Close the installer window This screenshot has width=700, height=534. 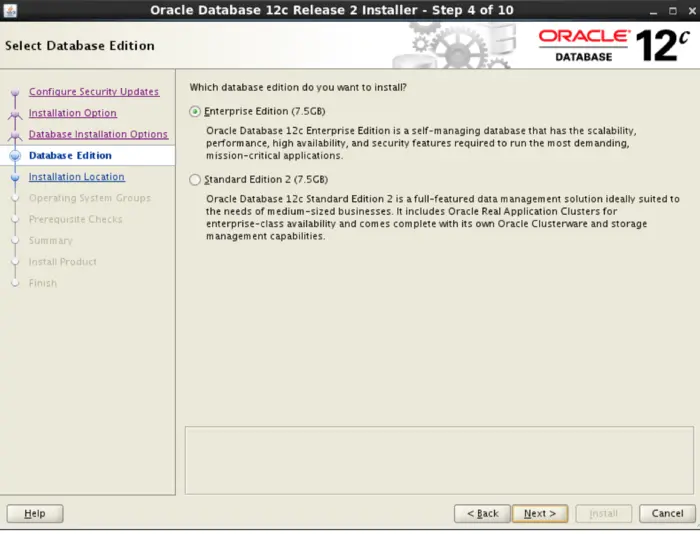(692, 11)
